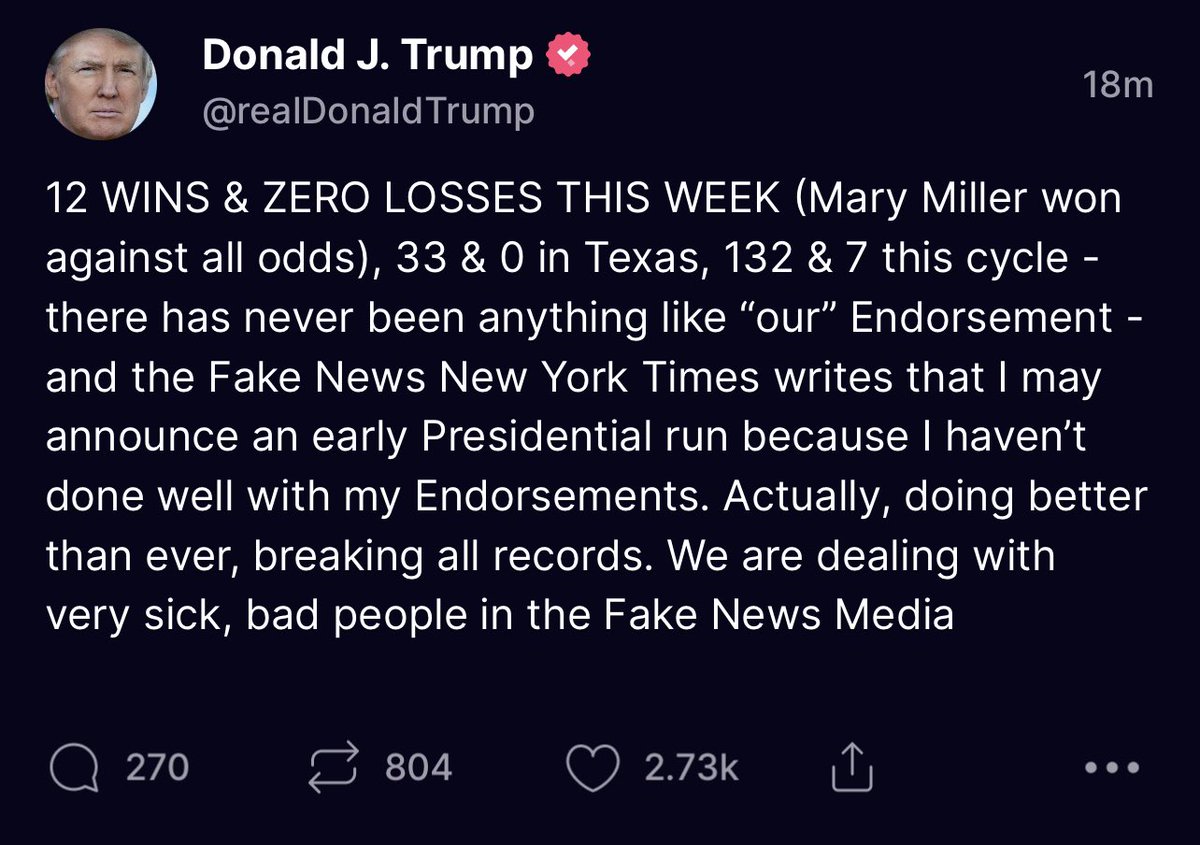View the 804 reposts count
The height and width of the screenshot is (845, 1200).
pos(418,768)
